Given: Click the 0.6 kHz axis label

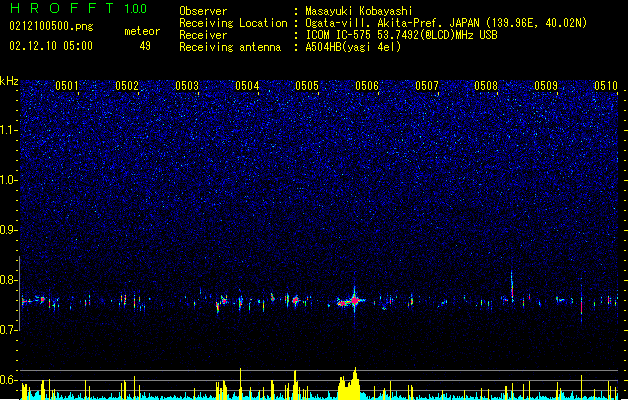Looking at the screenshot, I should tap(9, 380).
